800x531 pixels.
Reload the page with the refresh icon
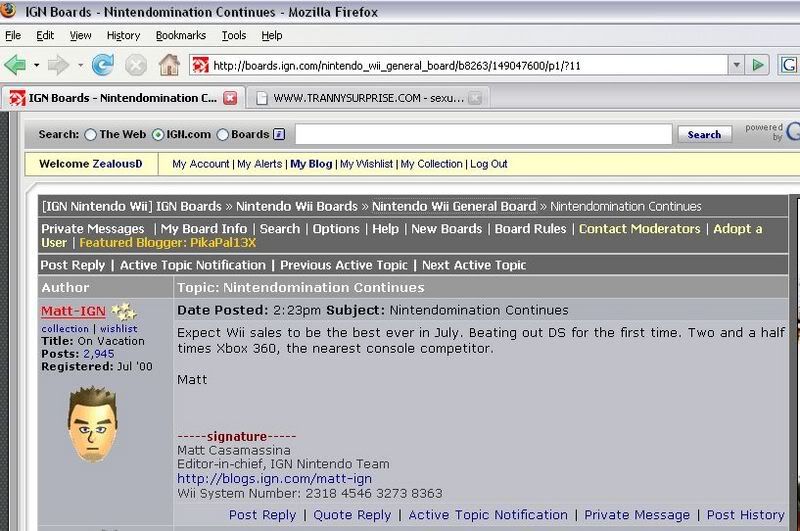coord(103,65)
